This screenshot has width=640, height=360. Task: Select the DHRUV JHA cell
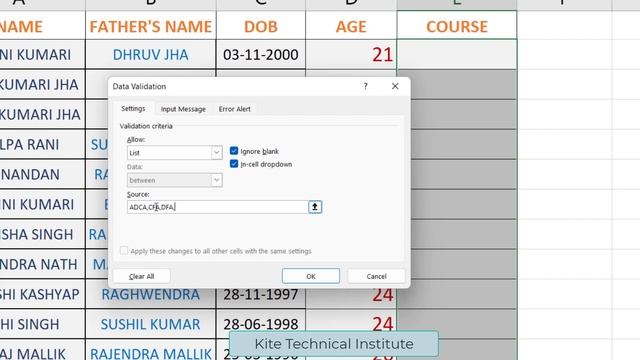point(151,55)
